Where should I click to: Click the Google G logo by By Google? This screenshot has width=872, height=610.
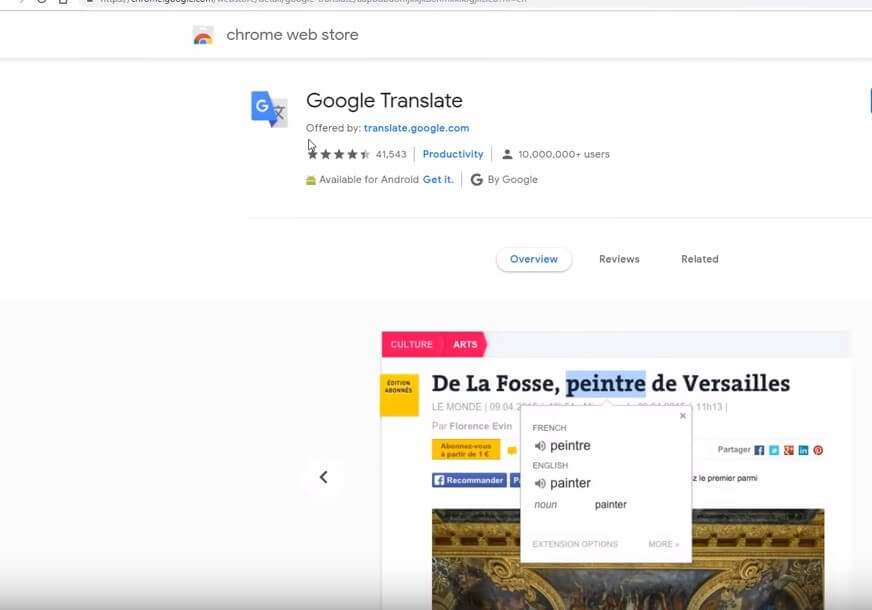click(477, 180)
